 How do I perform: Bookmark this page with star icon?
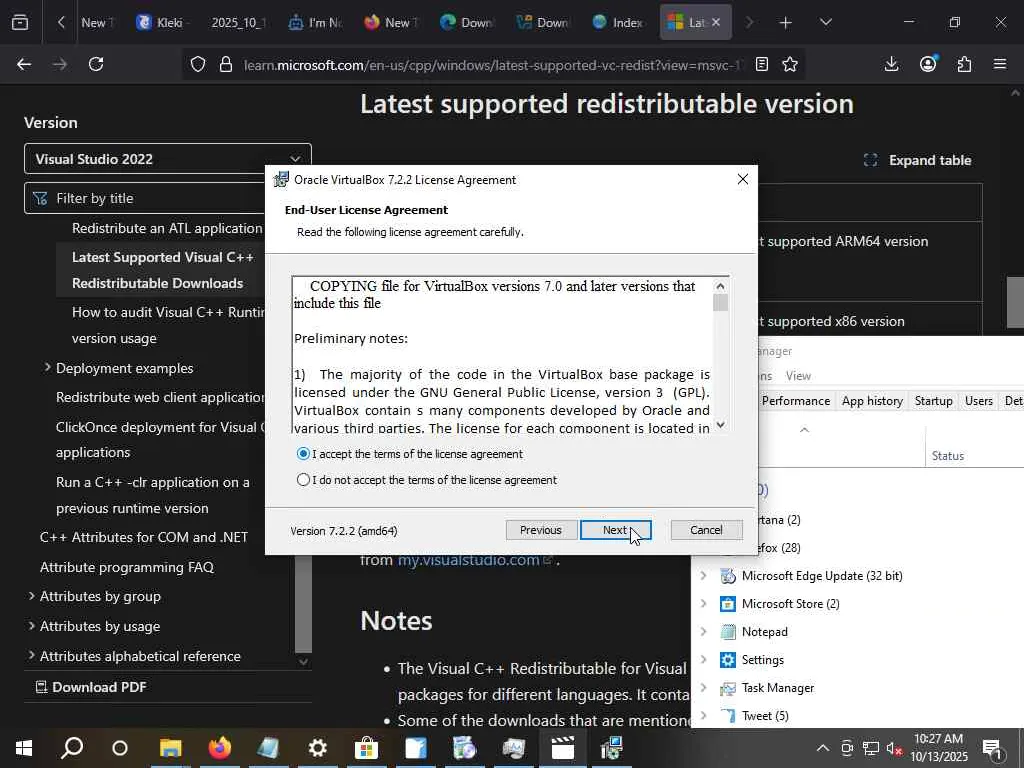(x=790, y=64)
